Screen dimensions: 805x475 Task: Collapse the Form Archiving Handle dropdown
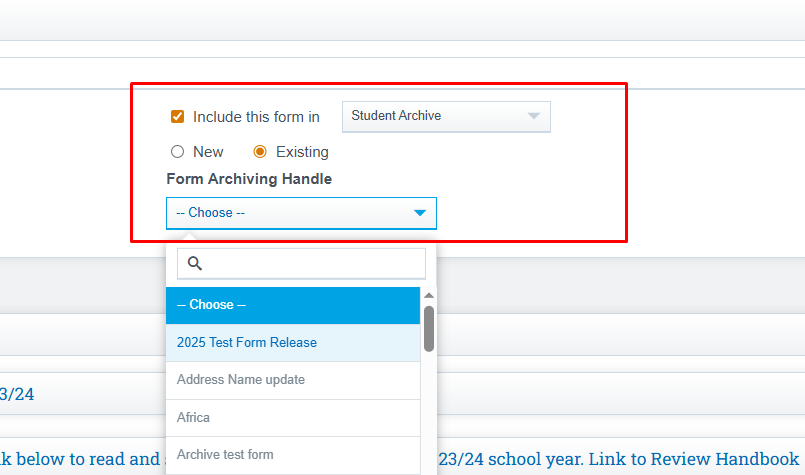(x=300, y=213)
